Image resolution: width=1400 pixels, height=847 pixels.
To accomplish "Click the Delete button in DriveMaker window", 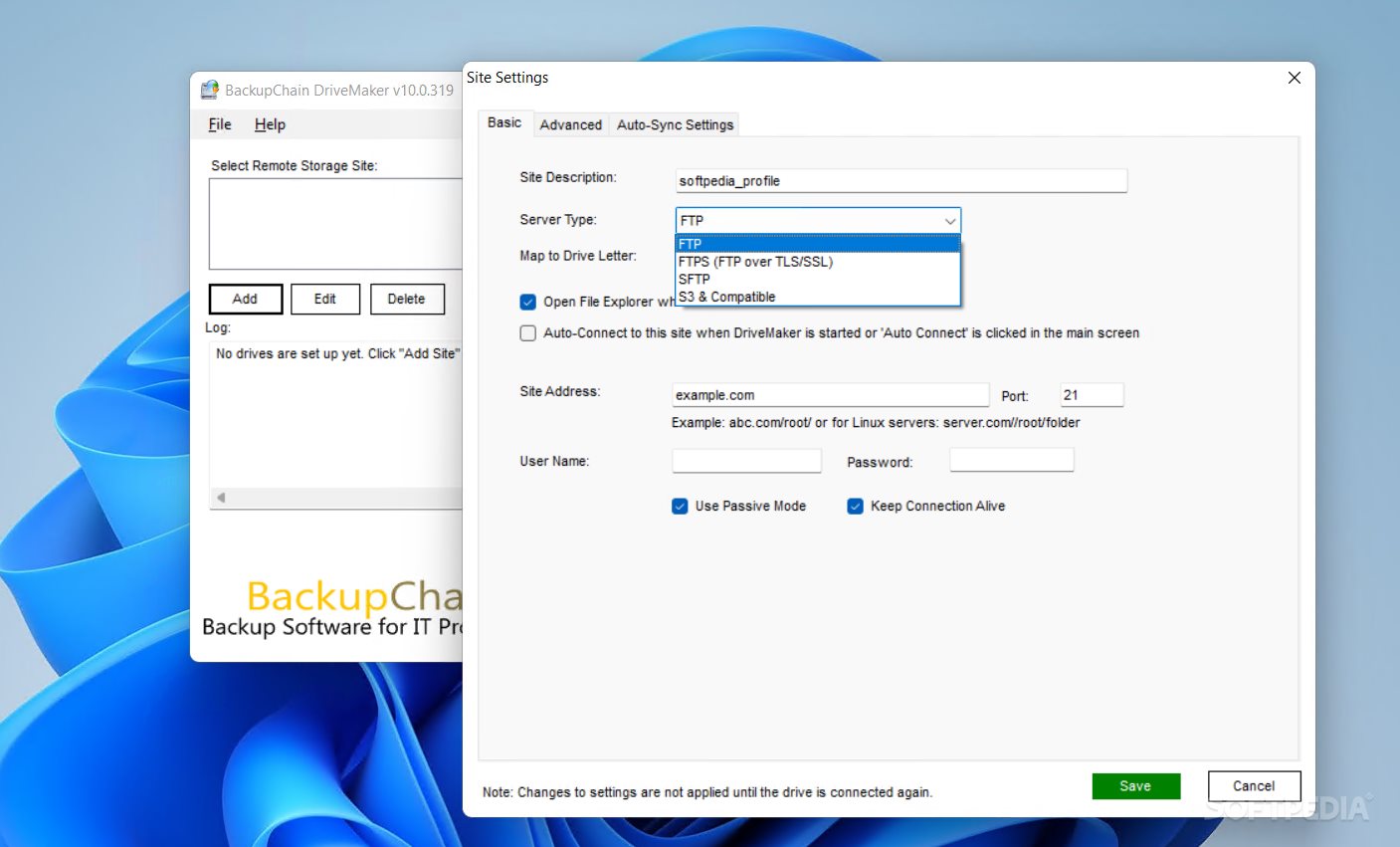I will click(407, 299).
